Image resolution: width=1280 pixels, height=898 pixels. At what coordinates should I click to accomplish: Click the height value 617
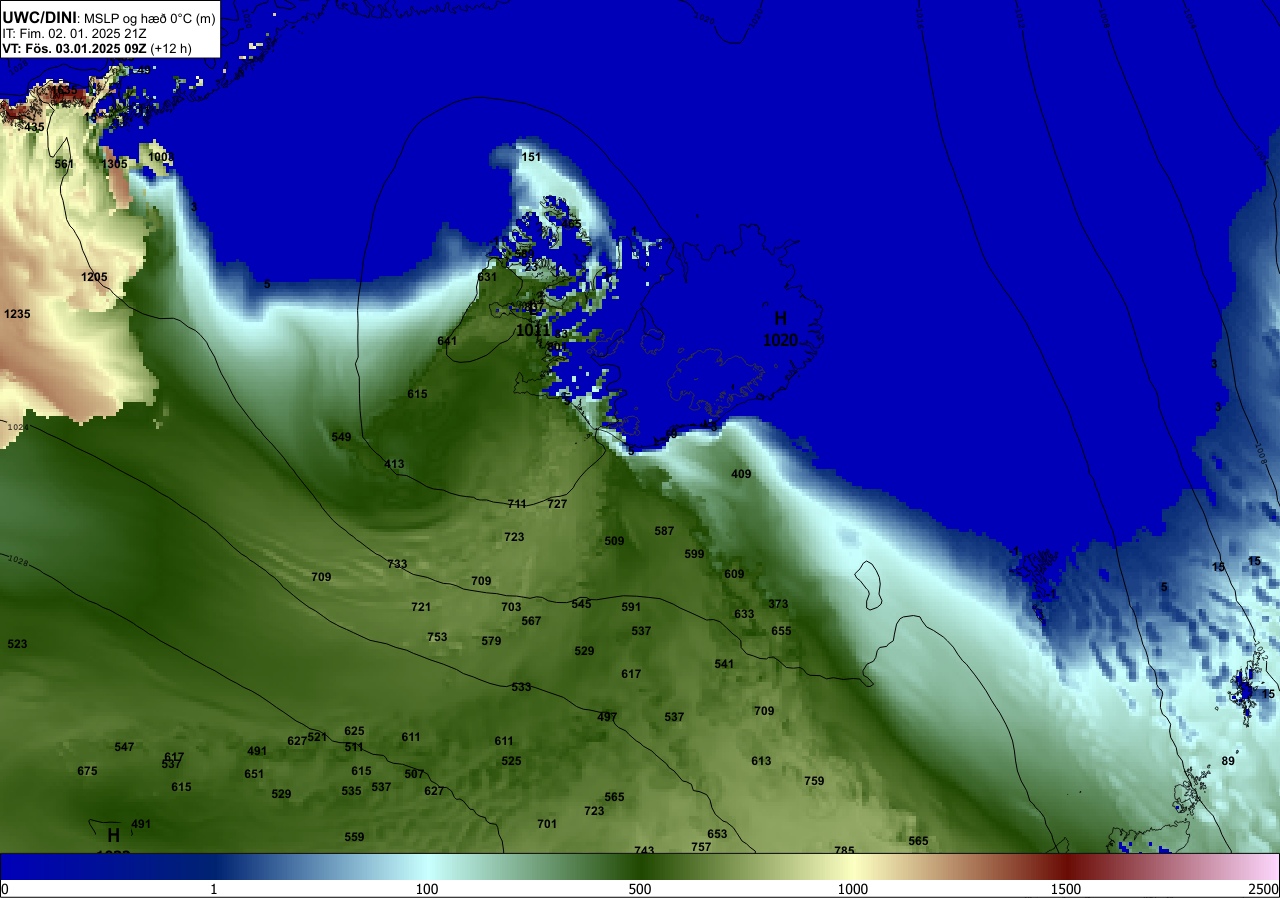pos(631,674)
